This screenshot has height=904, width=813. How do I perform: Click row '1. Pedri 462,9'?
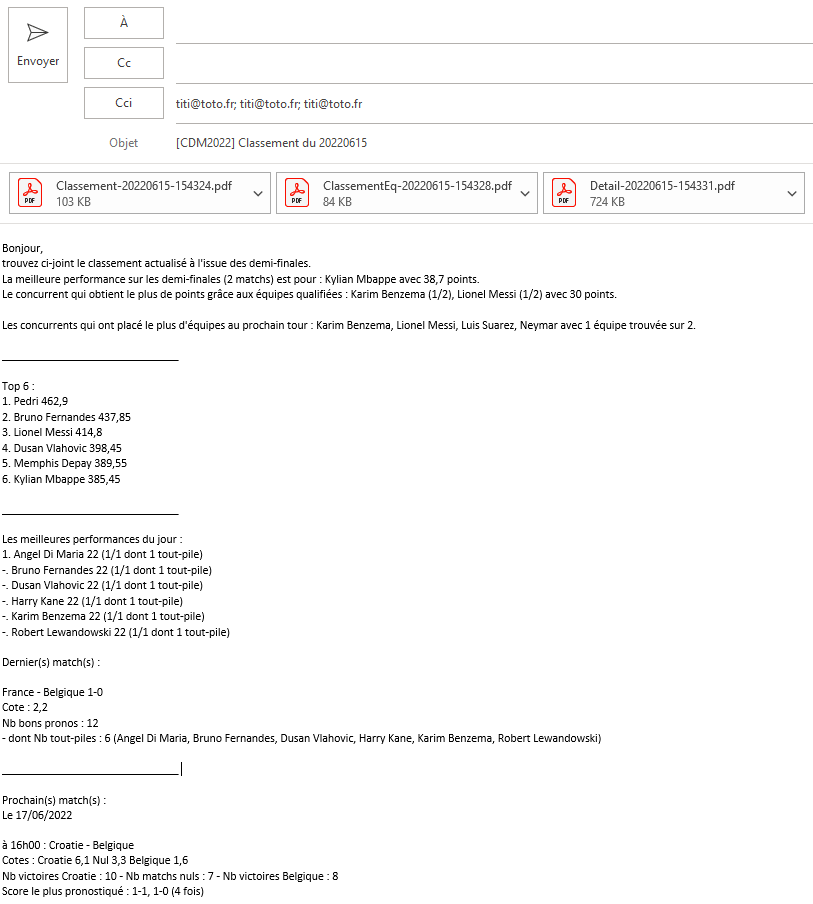(35, 401)
